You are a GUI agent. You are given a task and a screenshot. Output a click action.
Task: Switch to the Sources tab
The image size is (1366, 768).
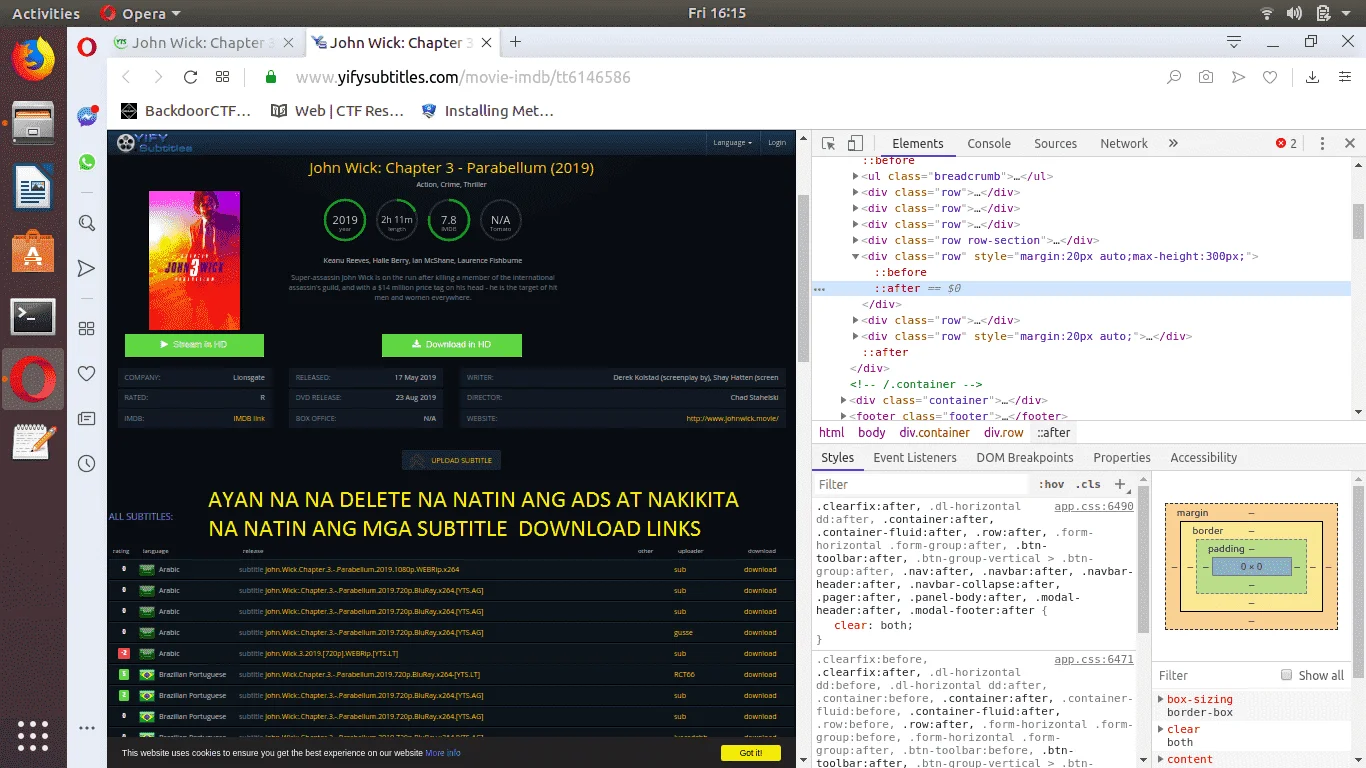pyautogui.click(x=1056, y=143)
